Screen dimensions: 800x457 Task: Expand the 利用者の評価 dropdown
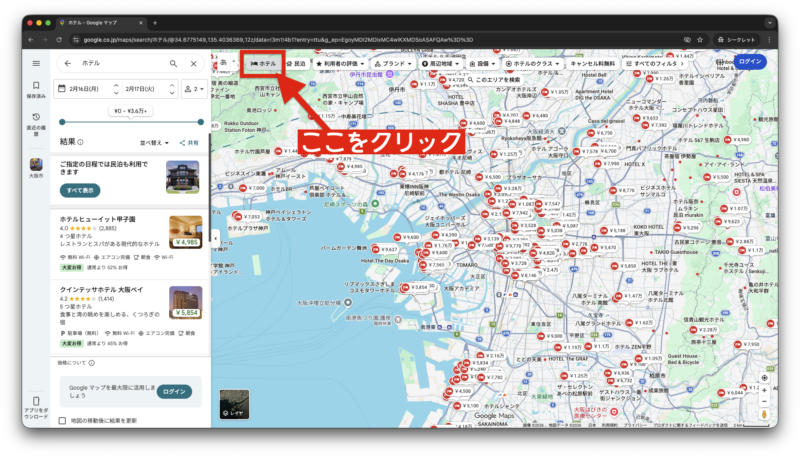[x=340, y=63]
